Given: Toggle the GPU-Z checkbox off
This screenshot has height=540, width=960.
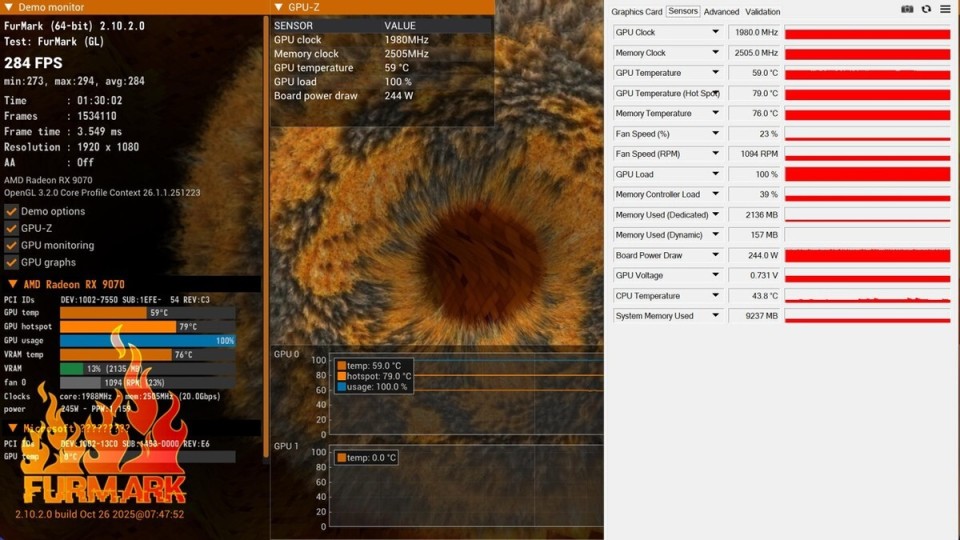Looking at the screenshot, I should tap(12, 228).
